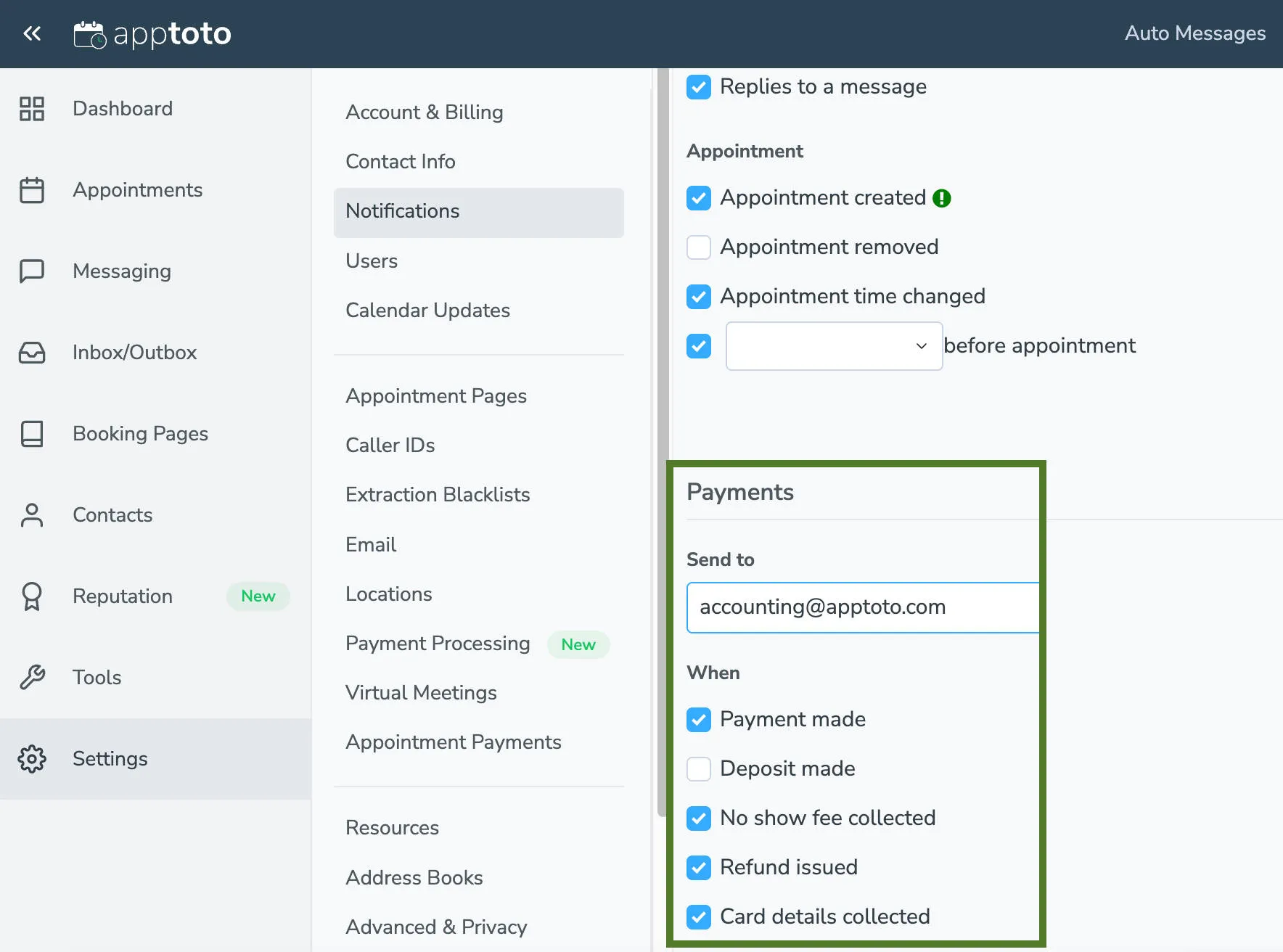Viewport: 1283px width, 952px height.
Task: Select the Appointments calendar icon
Action: (32, 190)
